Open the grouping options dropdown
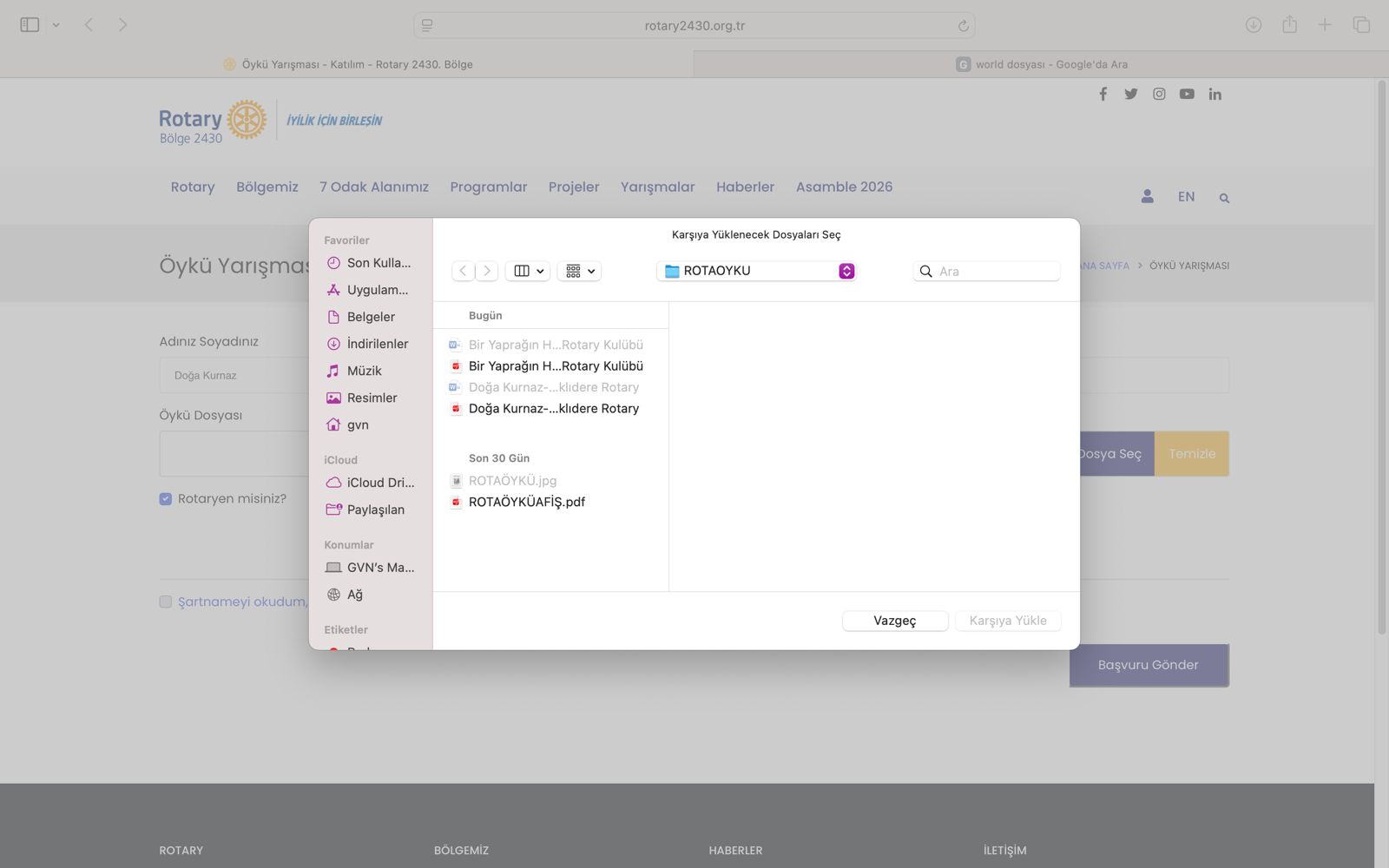This screenshot has width=1389, height=868. (580, 271)
